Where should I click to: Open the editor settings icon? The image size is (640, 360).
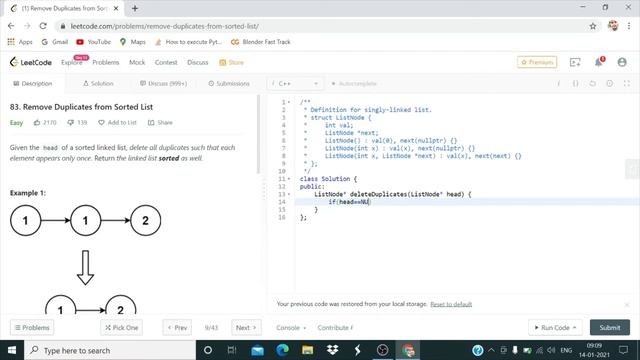609,83
